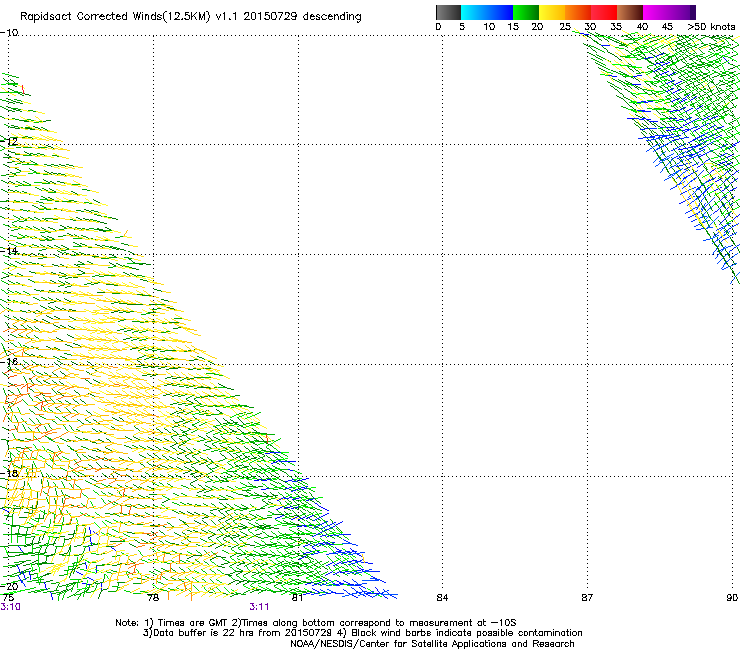
Task: Click the '3:10' purple time label
Action: [x=10, y=607]
